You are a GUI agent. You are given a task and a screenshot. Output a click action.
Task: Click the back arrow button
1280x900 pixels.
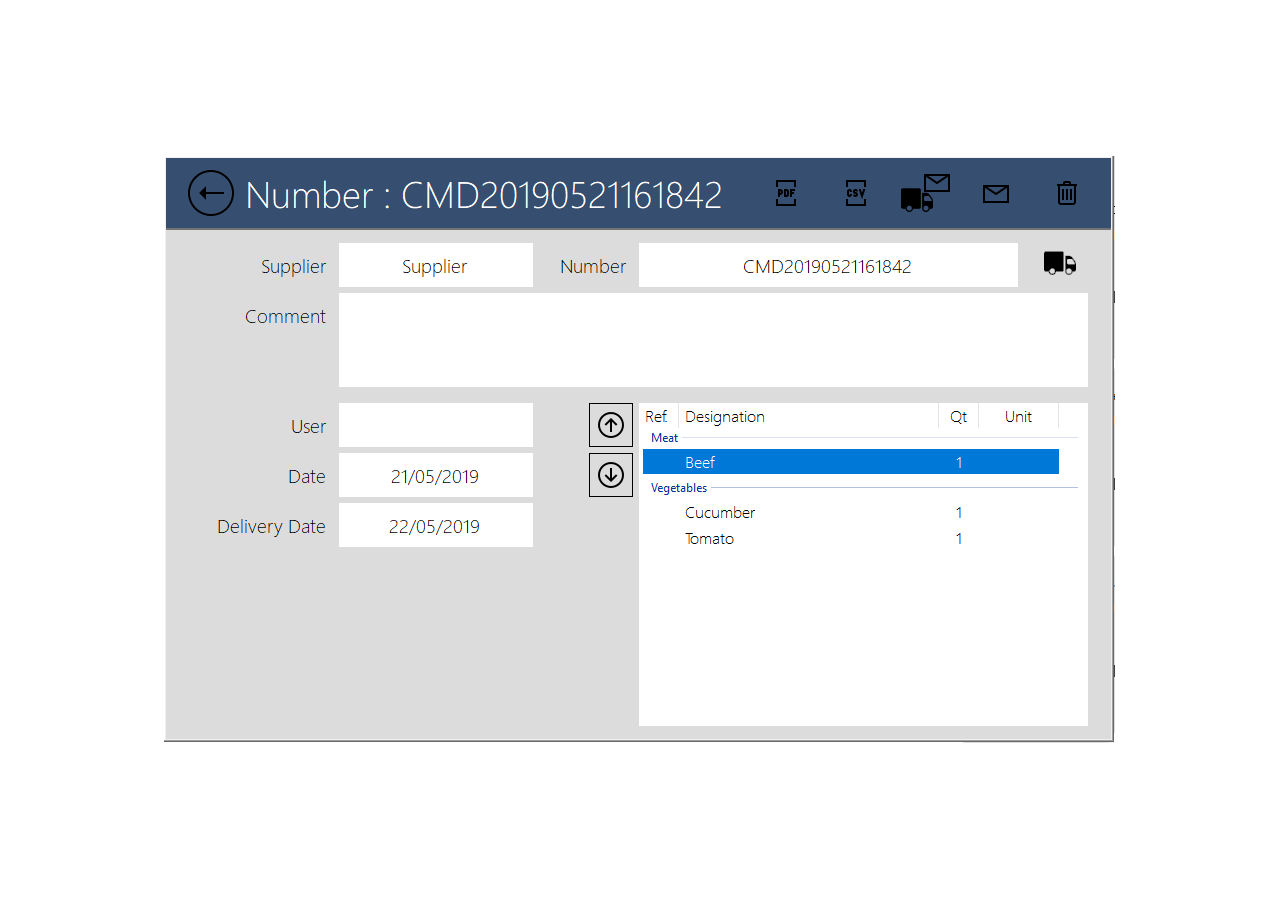211,194
